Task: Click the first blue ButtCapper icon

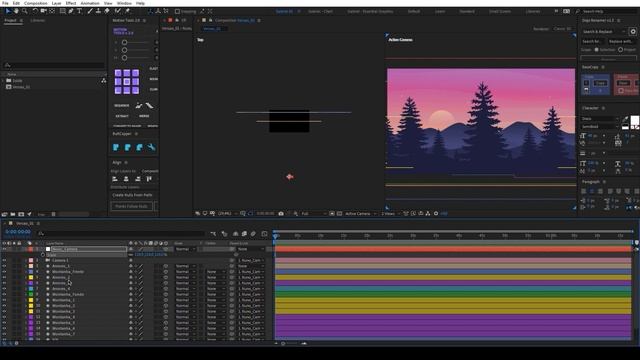Action: (x=116, y=147)
